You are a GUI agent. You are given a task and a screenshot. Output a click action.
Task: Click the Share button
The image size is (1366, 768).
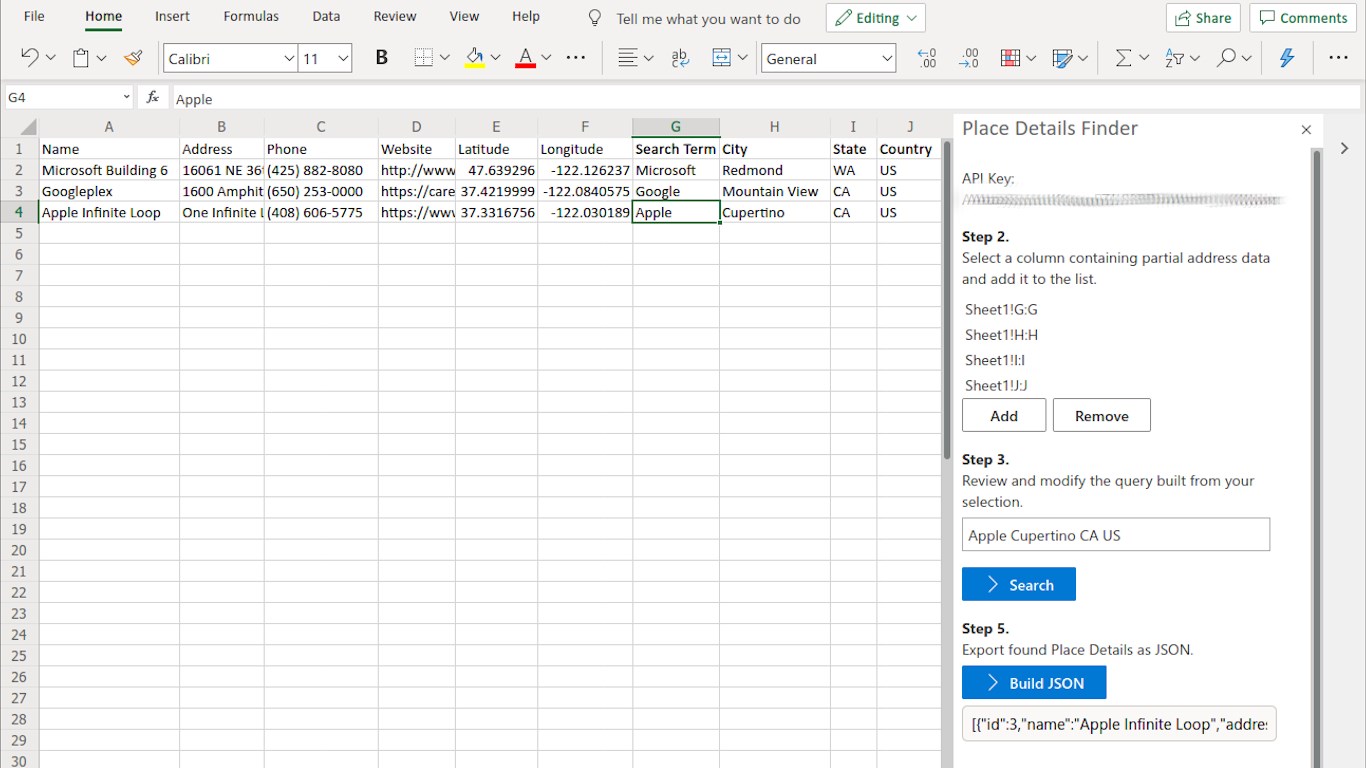1203,18
